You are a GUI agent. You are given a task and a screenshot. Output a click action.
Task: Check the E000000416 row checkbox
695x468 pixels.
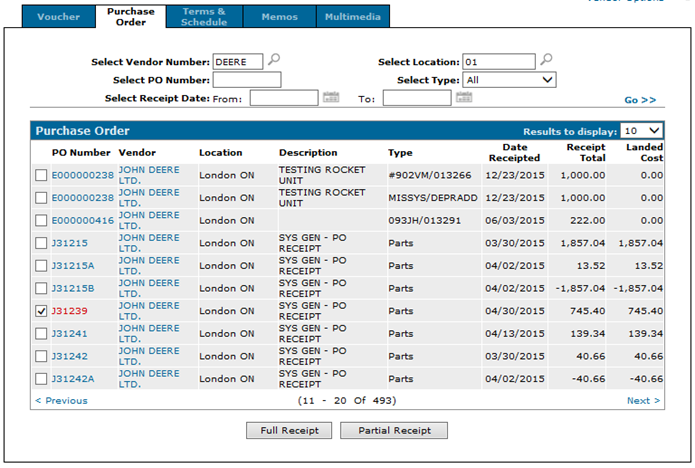click(x=41, y=220)
